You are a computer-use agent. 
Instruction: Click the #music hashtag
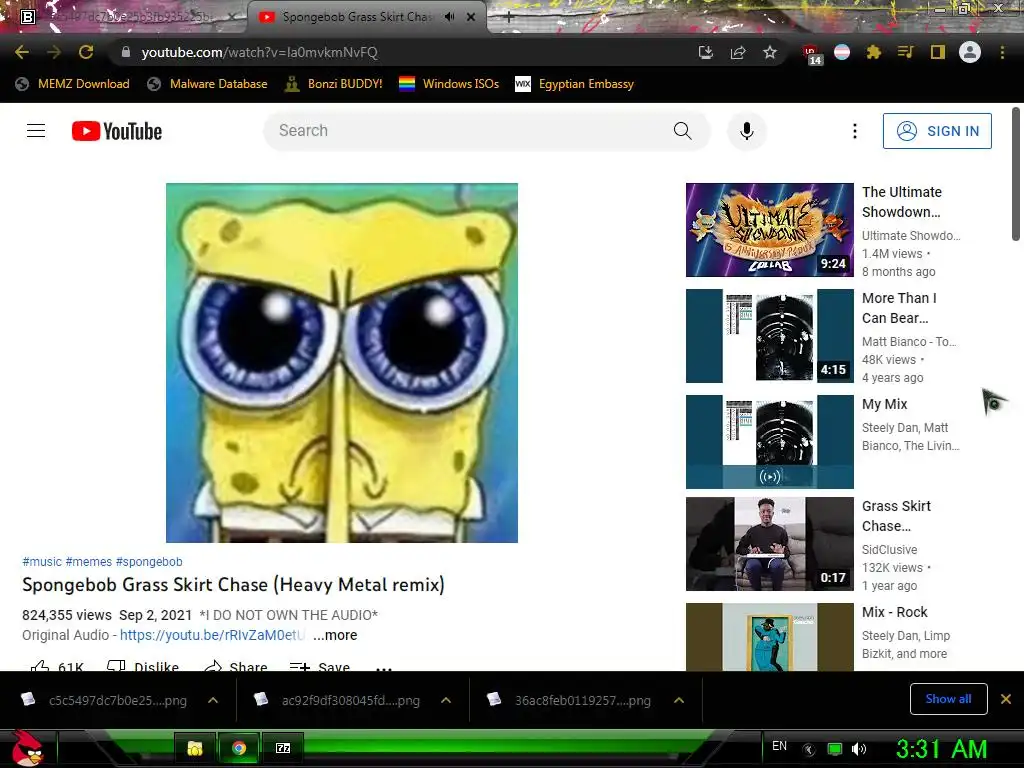pyautogui.click(x=42, y=562)
